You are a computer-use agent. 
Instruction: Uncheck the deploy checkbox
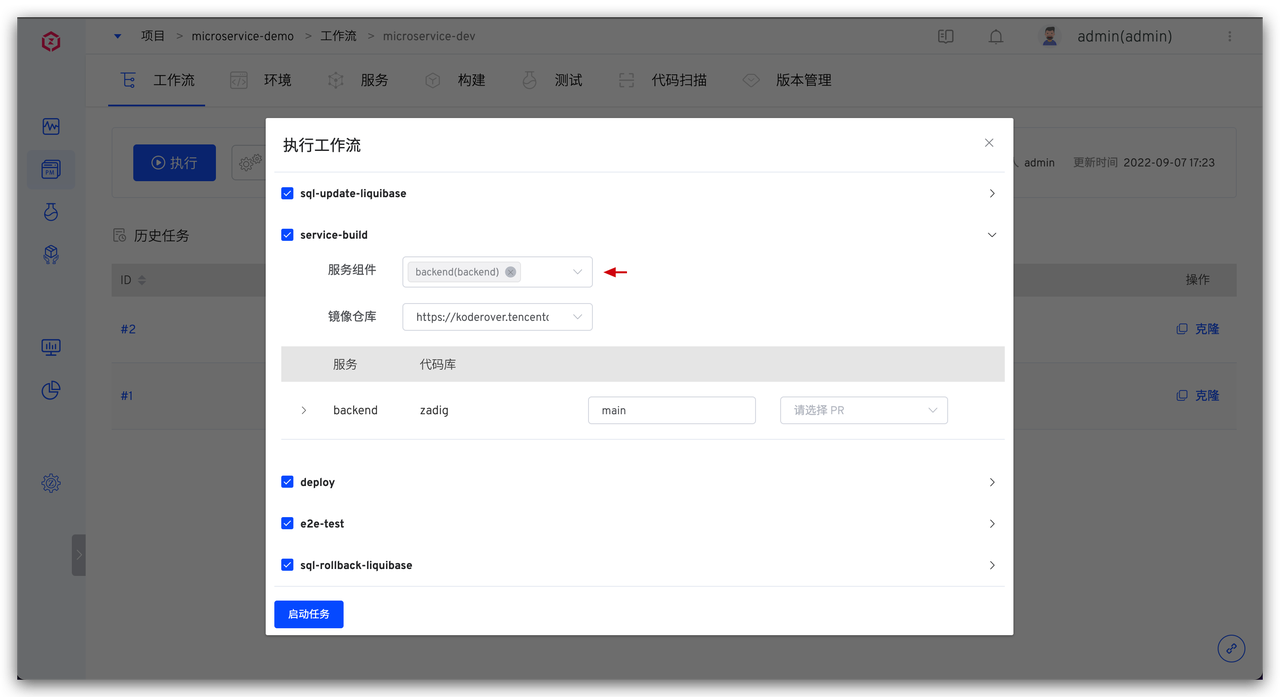click(287, 482)
